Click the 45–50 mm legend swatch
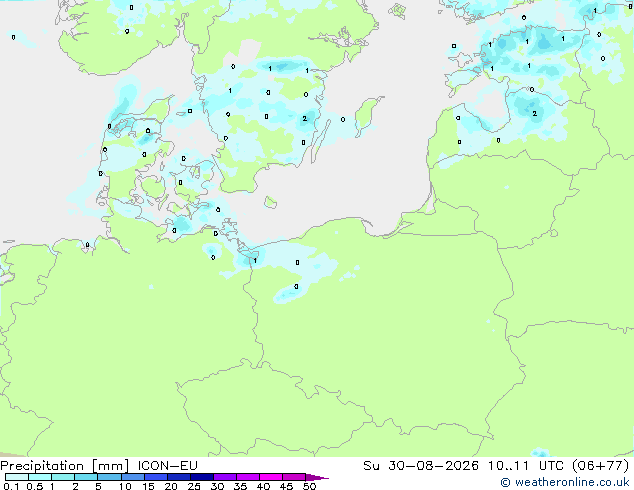Screen dimensions: 634x490 pyautogui.click(x=294, y=477)
